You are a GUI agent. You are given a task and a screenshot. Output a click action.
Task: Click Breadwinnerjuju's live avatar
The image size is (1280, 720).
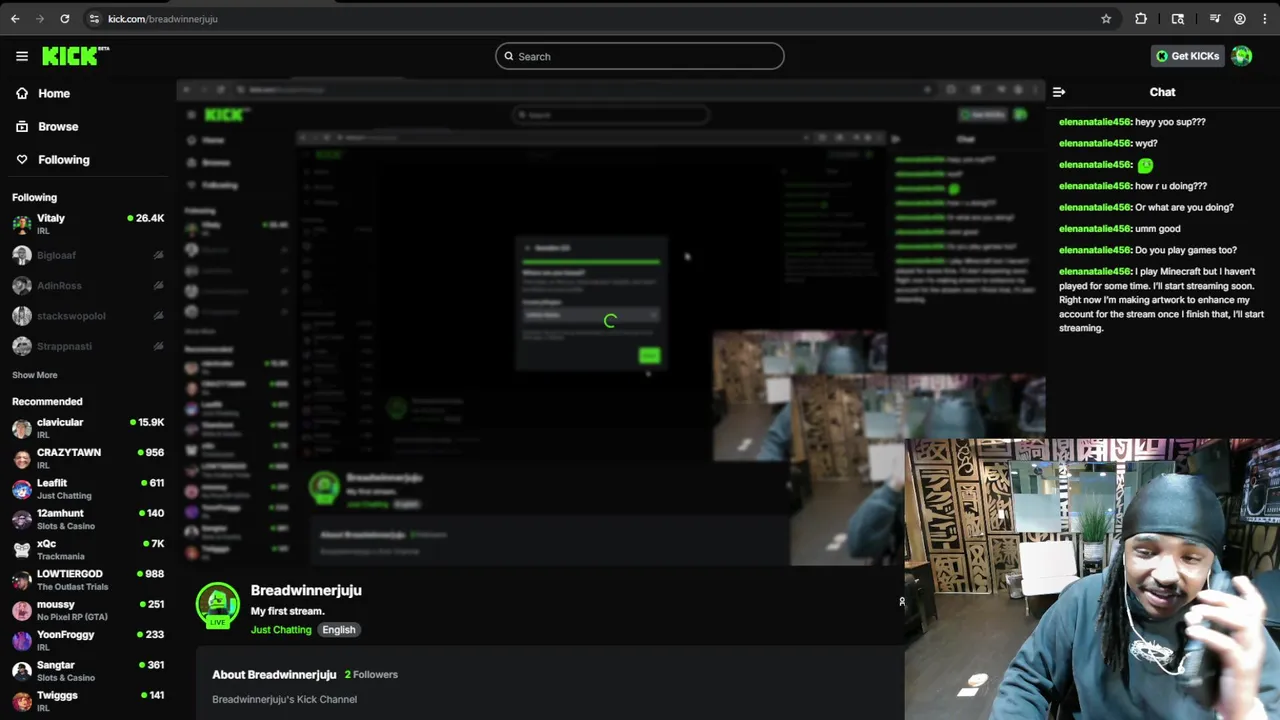coord(218,604)
